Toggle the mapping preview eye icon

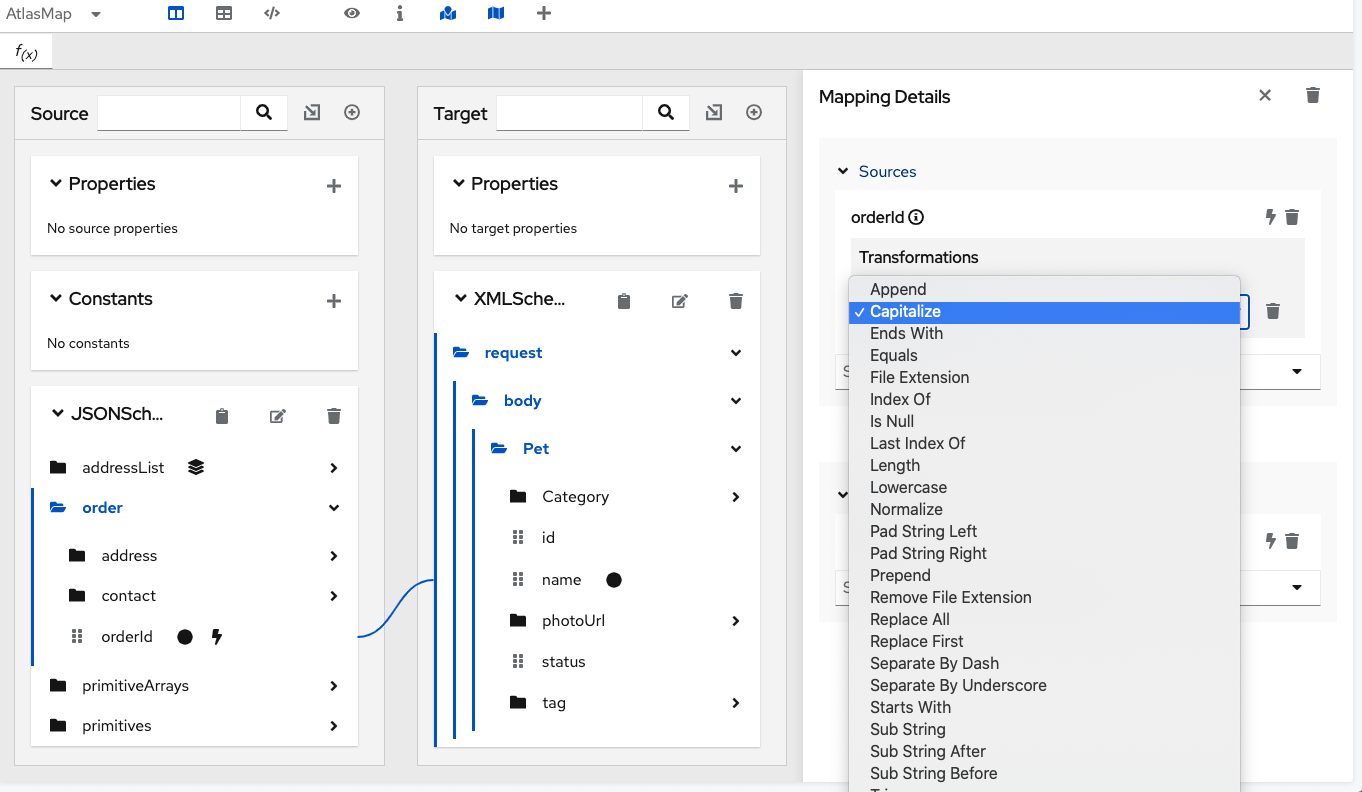(352, 13)
